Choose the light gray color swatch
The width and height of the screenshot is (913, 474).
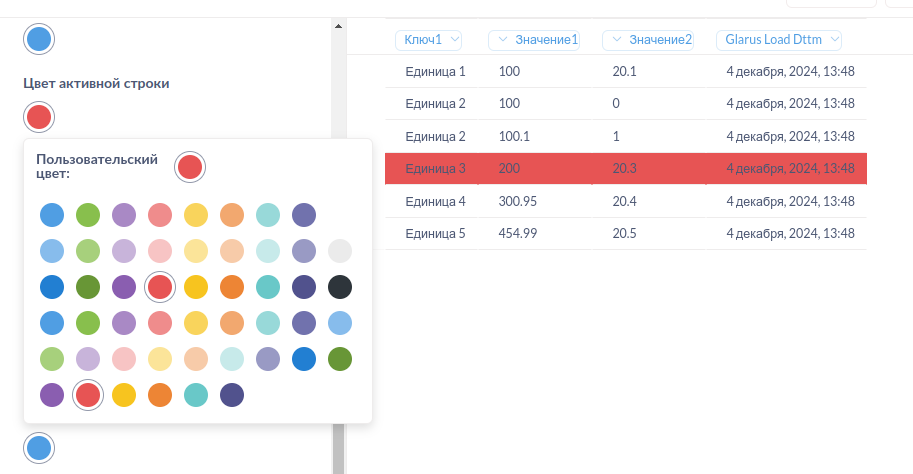[x=340, y=251]
